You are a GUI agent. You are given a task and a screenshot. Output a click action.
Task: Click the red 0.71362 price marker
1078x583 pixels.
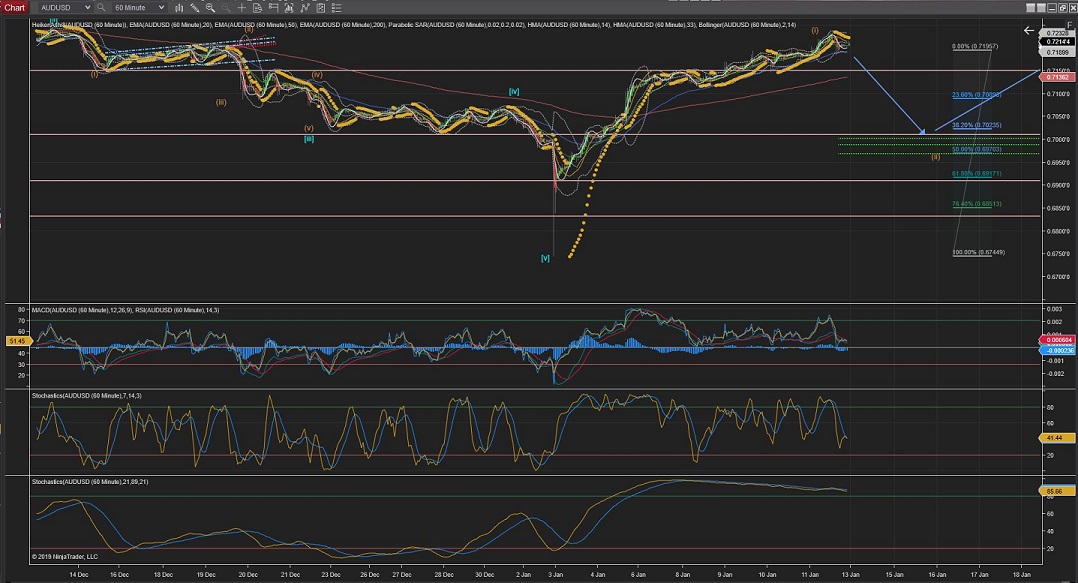1057,77
